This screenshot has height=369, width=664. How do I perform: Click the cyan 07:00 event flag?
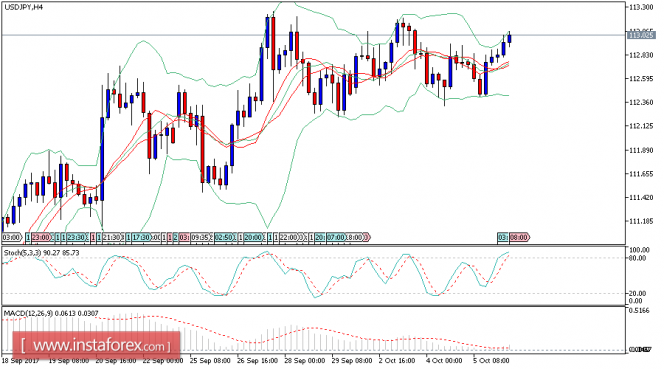(335, 237)
